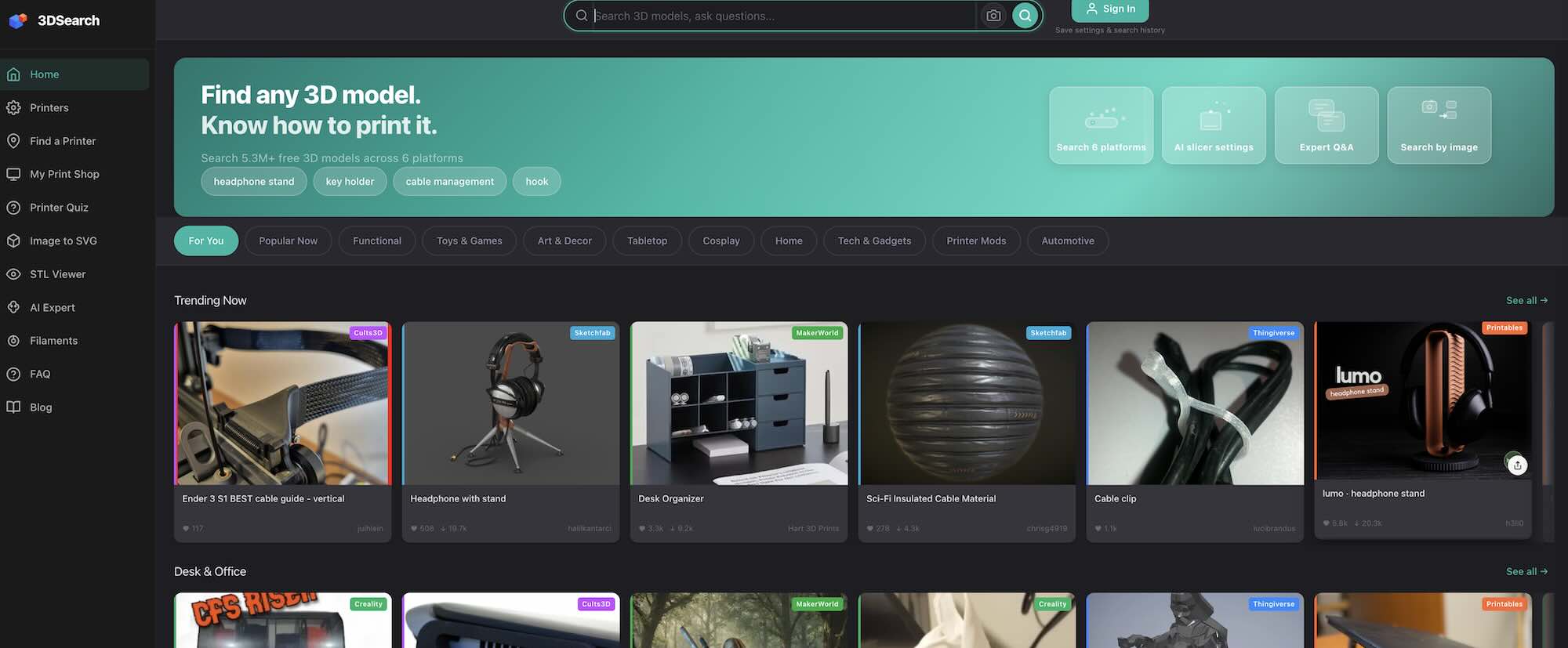Click the camera image search icon
The width and height of the screenshot is (1568, 648).
[993, 16]
